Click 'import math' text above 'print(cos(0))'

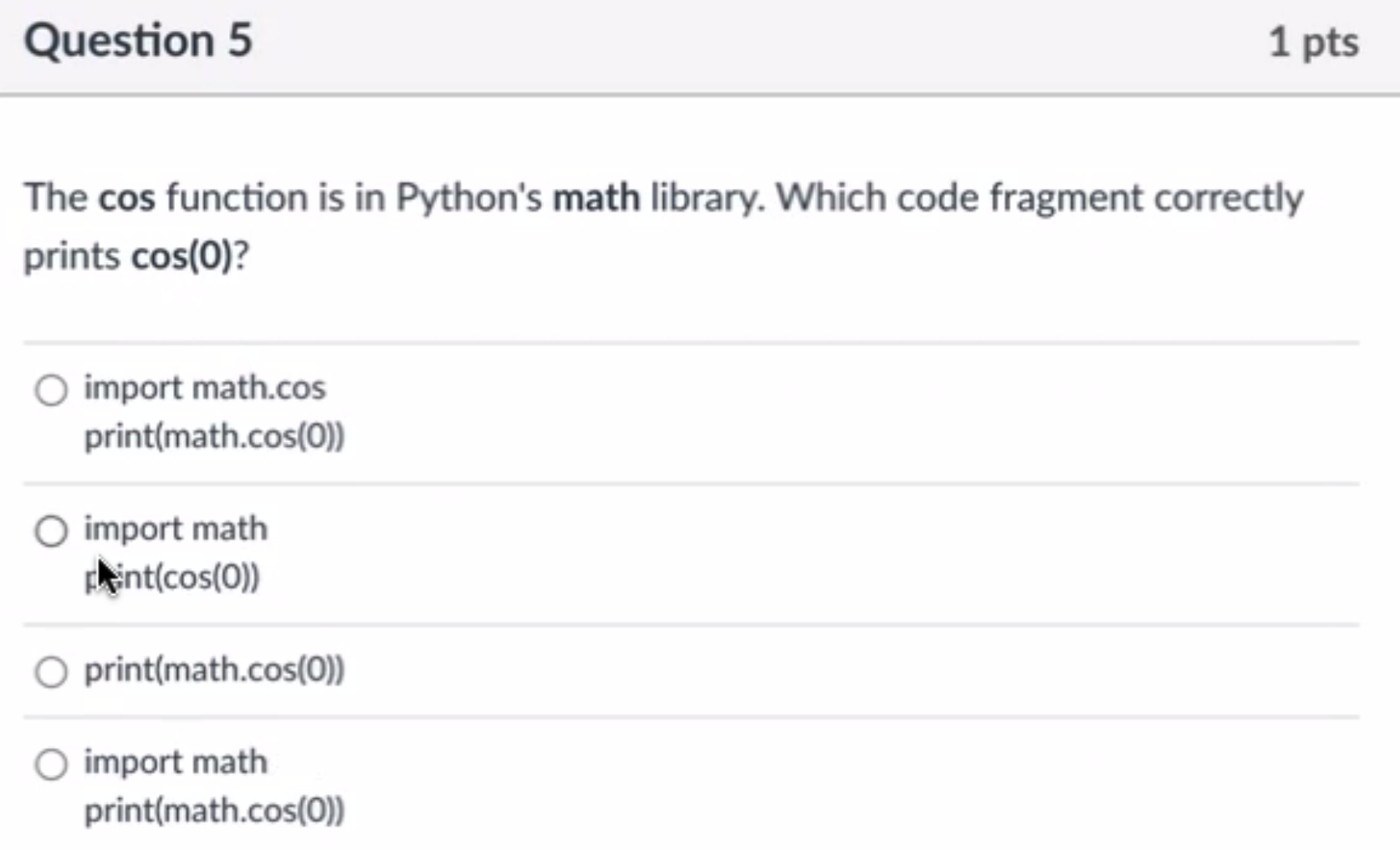[176, 529]
